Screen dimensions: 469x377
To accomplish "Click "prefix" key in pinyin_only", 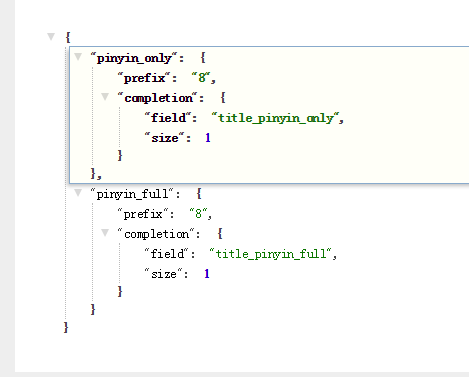I will (x=144, y=78).
